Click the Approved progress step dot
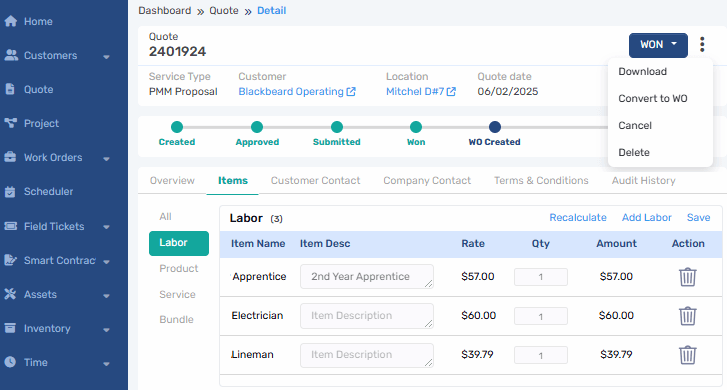This screenshot has height=390, width=727. [x=257, y=127]
